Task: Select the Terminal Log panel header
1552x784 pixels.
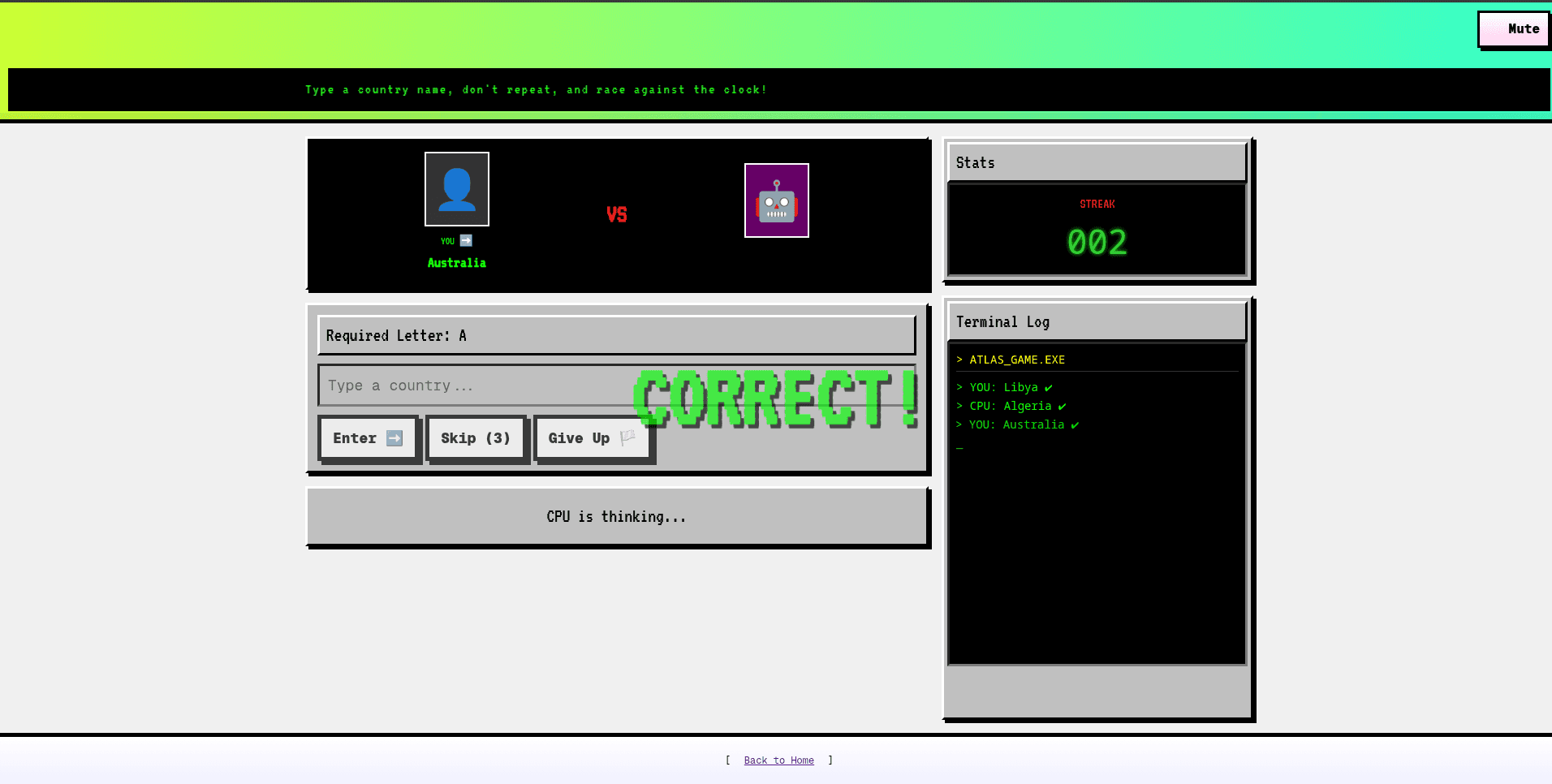Action: (x=1096, y=321)
